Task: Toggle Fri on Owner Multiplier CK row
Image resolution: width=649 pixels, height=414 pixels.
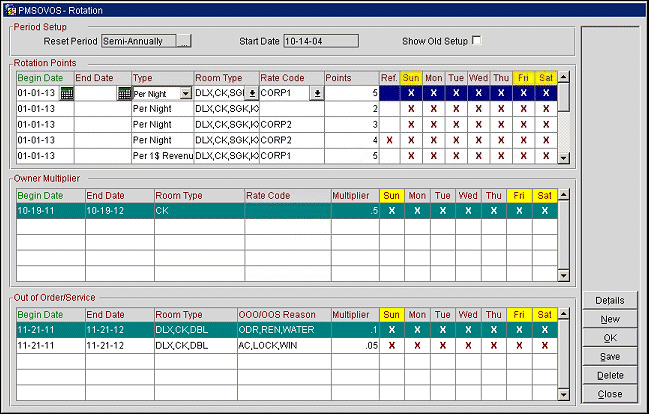Action: (x=521, y=211)
